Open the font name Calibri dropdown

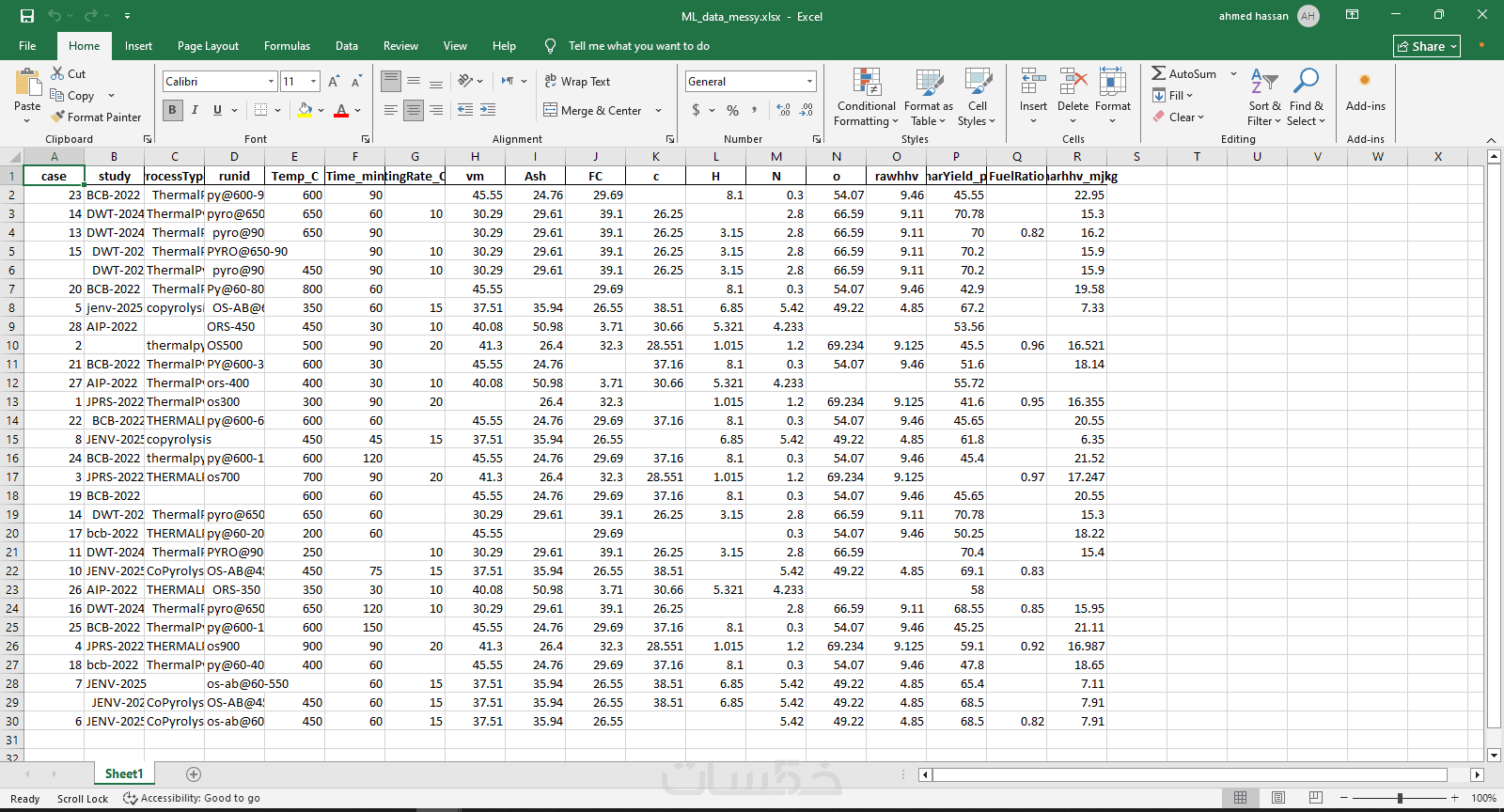[271, 82]
